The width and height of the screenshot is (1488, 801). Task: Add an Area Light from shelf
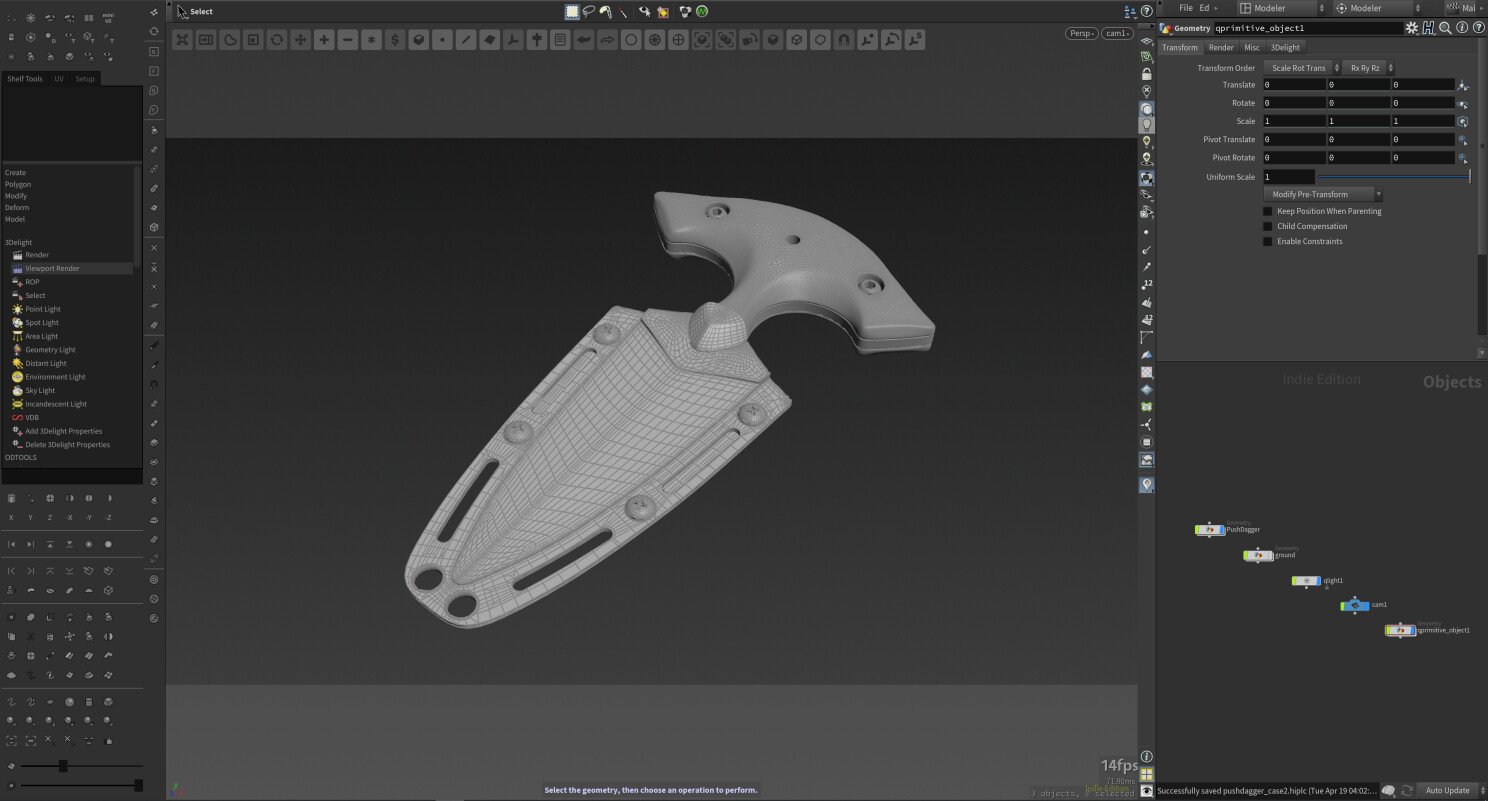click(36, 336)
